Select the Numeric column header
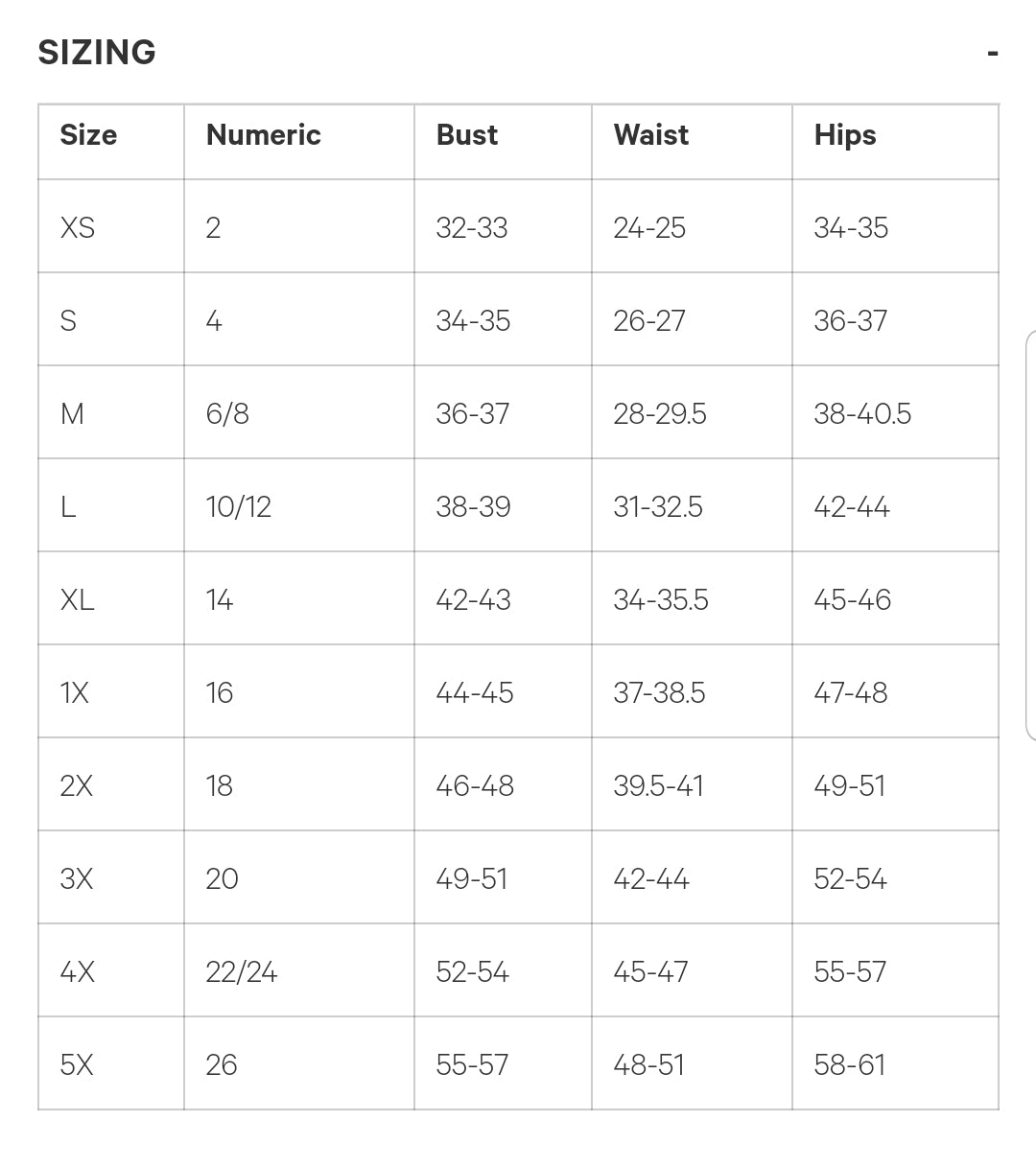This screenshot has height=1167, width=1036. [263, 135]
